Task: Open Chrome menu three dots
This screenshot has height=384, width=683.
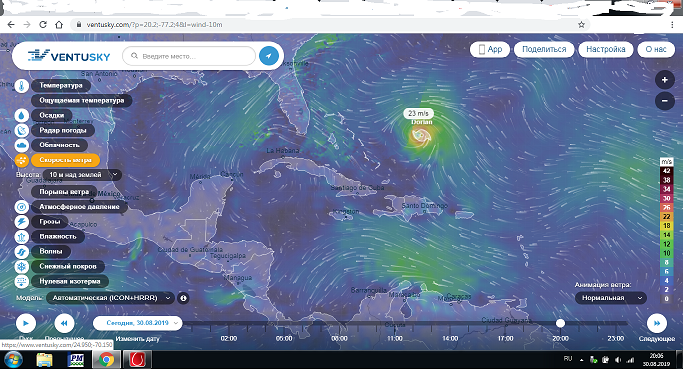Action: 672,25
